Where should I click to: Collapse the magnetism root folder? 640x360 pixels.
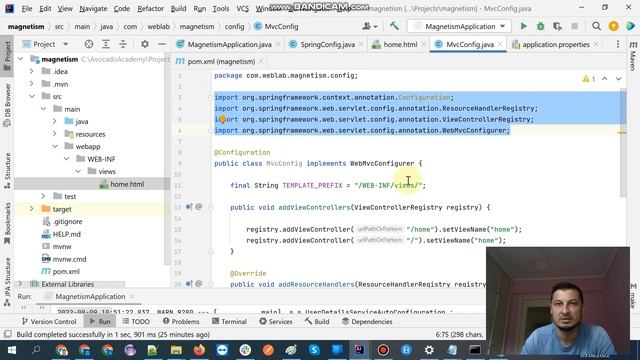click(20, 59)
